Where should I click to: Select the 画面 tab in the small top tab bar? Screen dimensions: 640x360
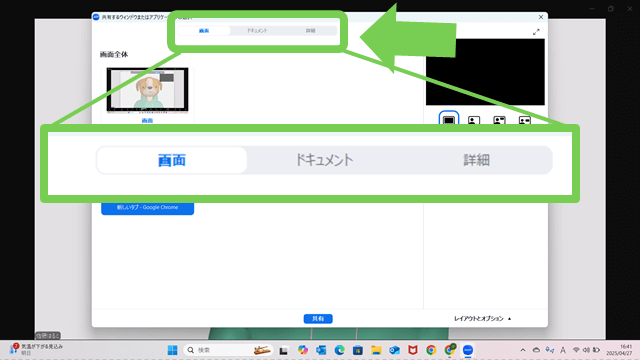[x=204, y=31]
